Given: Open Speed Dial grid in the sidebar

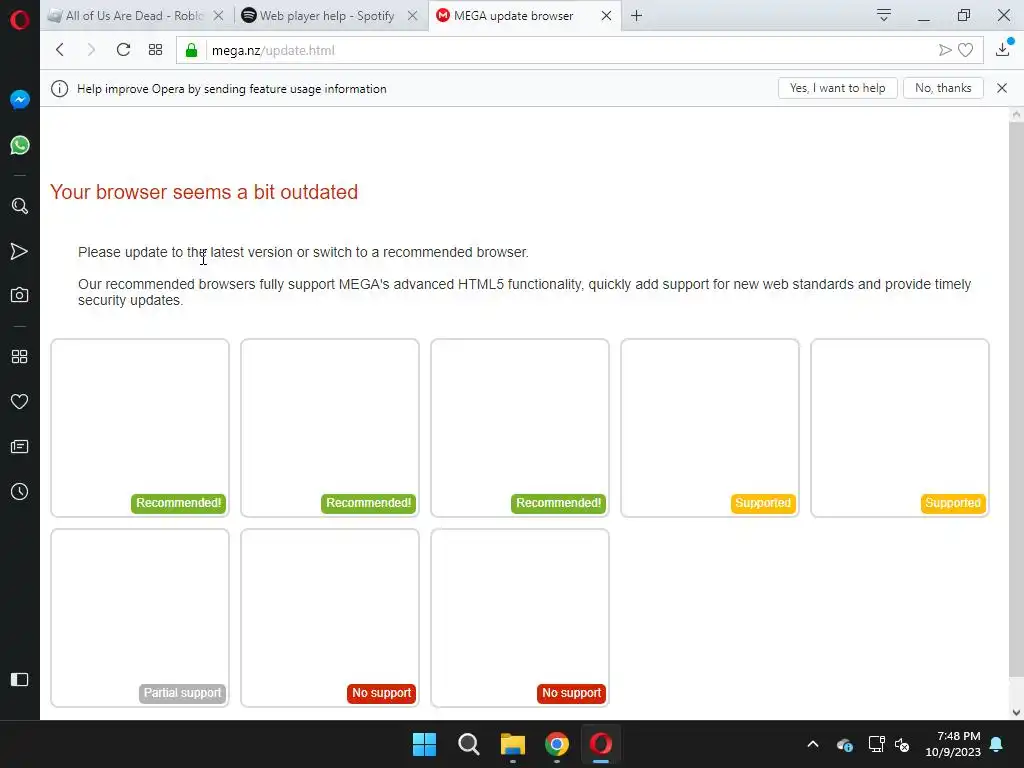Looking at the screenshot, I should click(x=20, y=357).
